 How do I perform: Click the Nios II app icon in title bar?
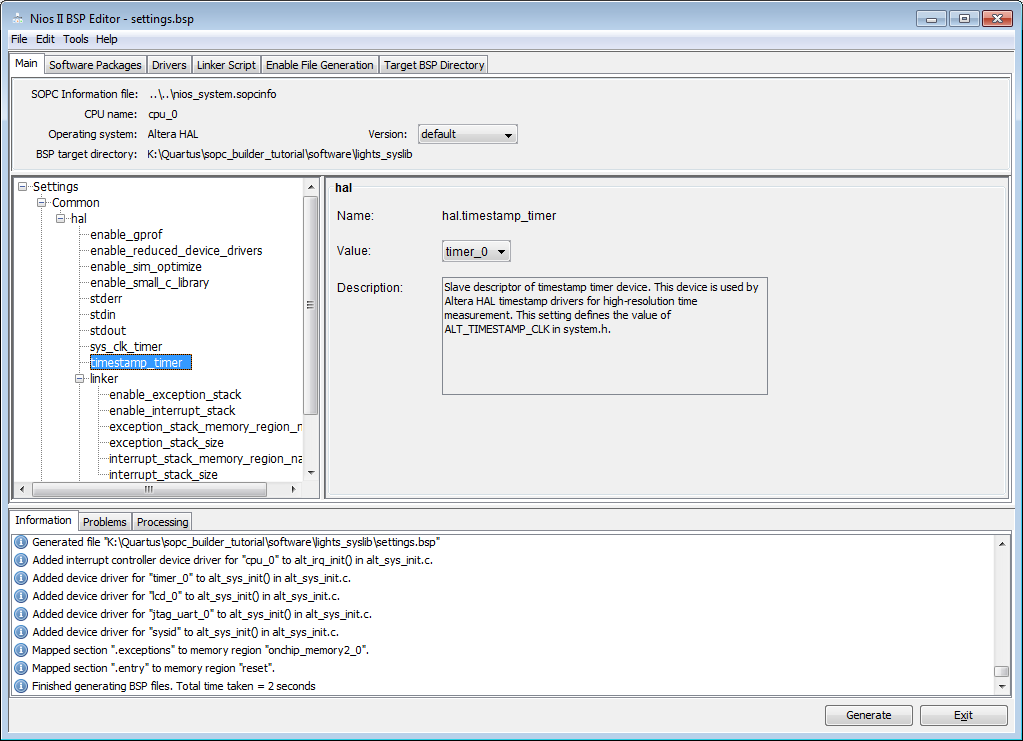(17, 18)
